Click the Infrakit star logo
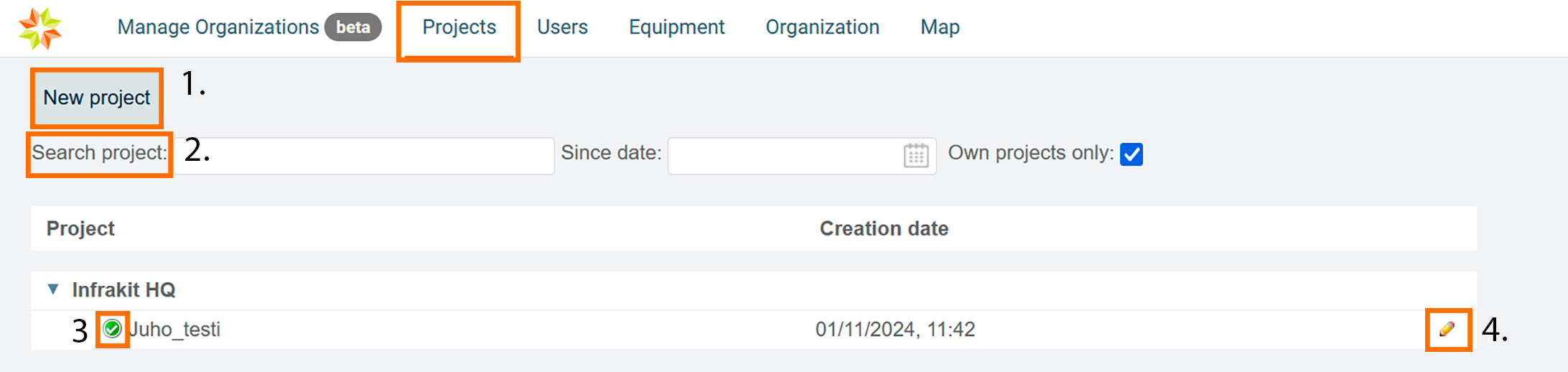This screenshot has height=372, width=1568. (40, 29)
